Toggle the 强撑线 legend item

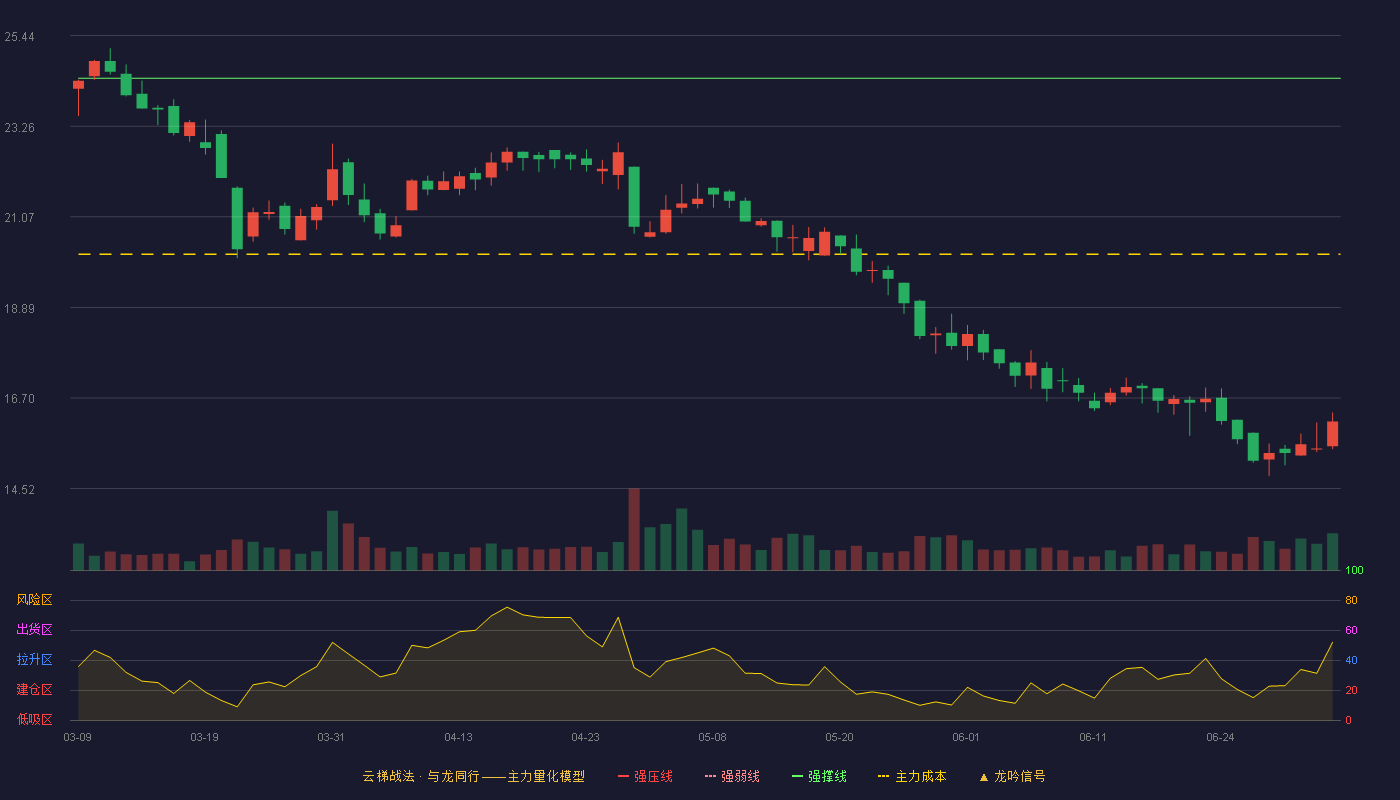pos(819,776)
